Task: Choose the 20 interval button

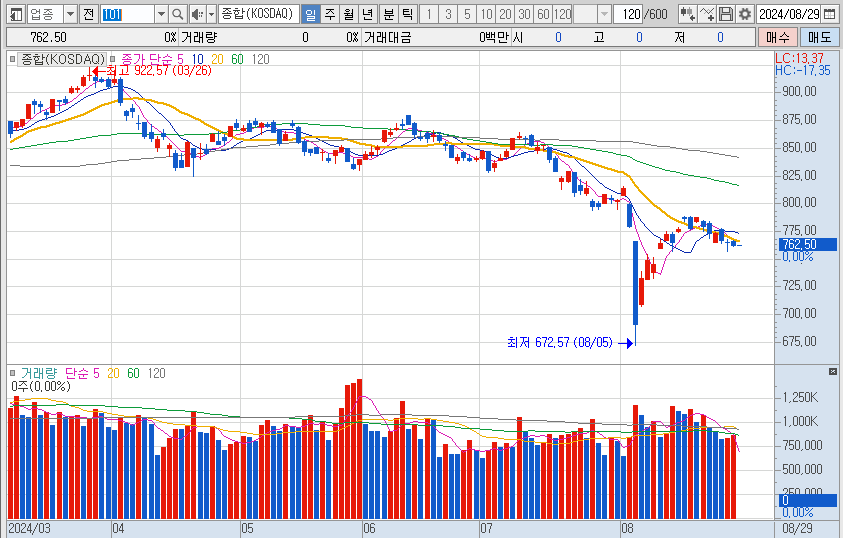Action: tap(505, 14)
